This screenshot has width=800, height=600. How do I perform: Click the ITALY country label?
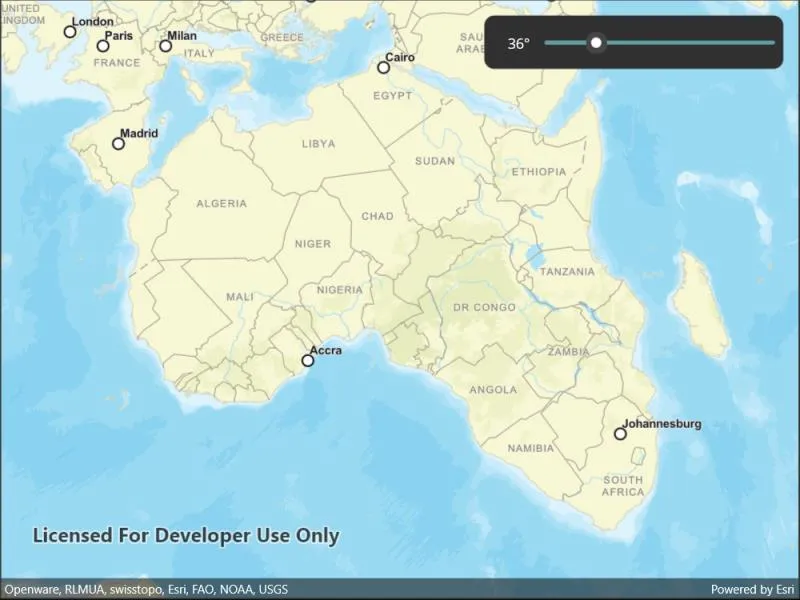(199, 53)
